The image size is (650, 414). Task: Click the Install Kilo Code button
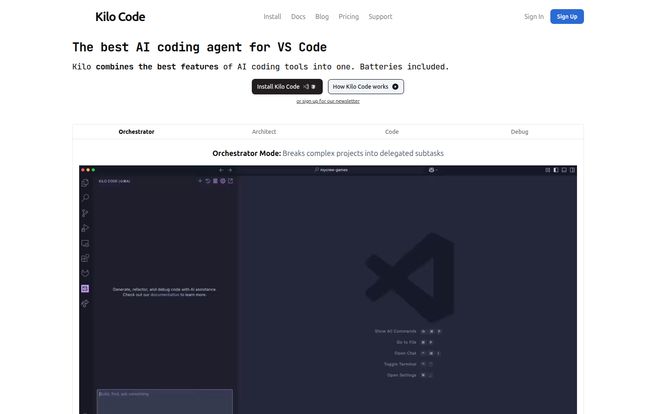click(287, 87)
